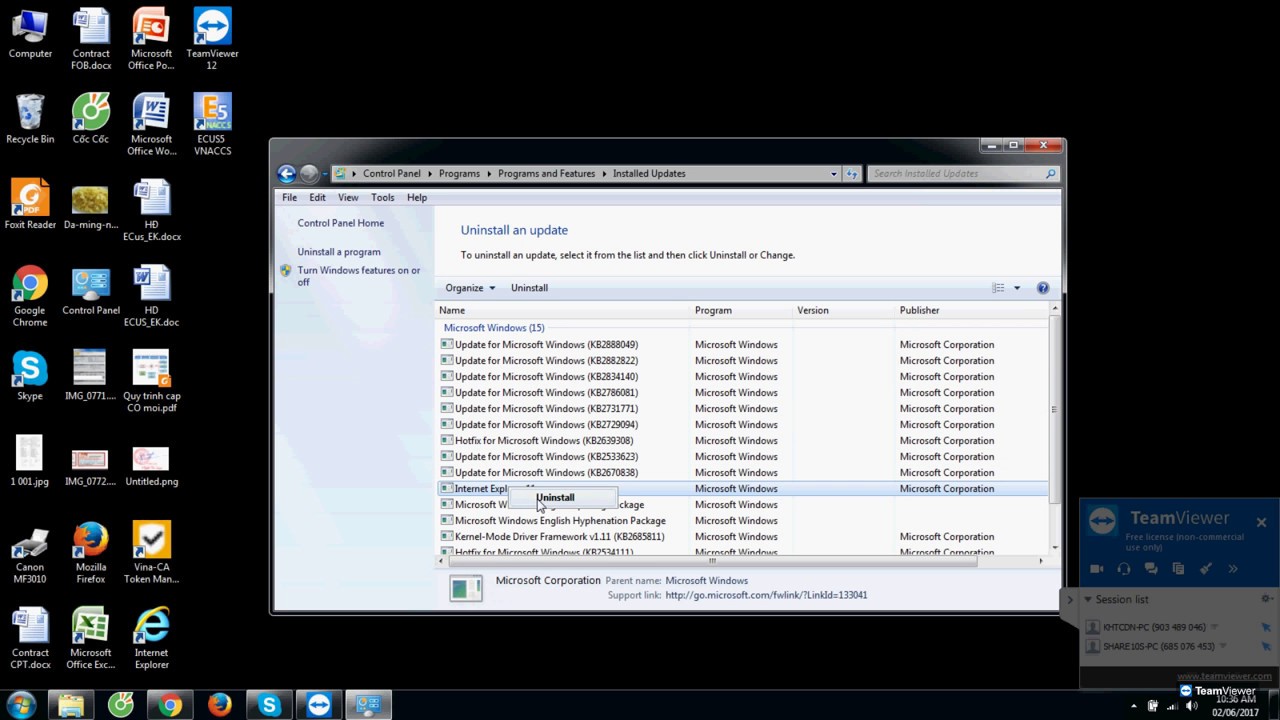The image size is (1280, 720).
Task: Open Turn Windows features on or off
Action: pos(358,276)
